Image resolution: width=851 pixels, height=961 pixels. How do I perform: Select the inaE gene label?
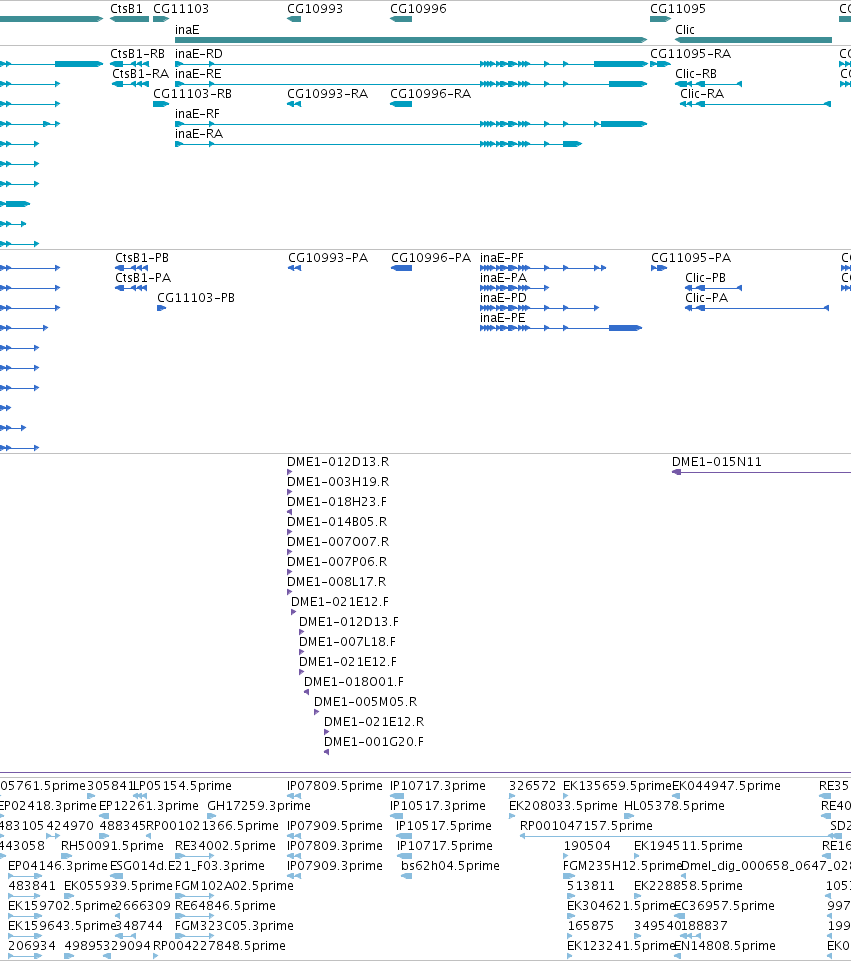(187, 29)
